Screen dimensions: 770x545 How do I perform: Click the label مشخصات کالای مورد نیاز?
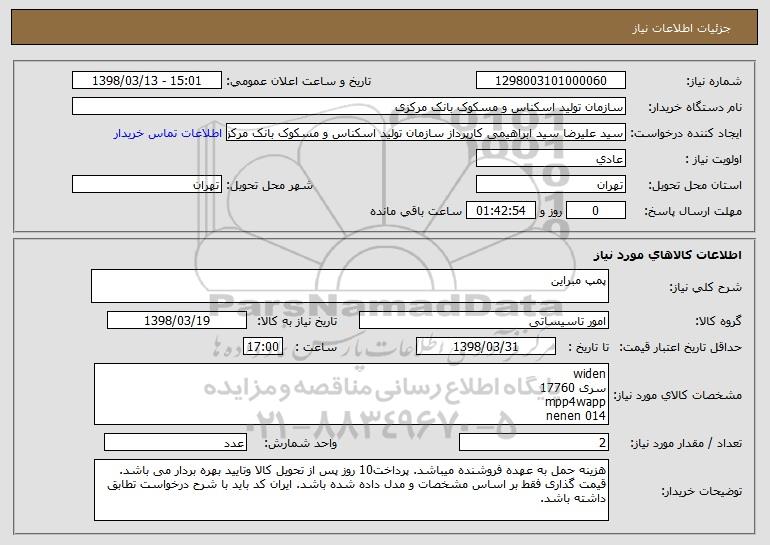coord(678,395)
